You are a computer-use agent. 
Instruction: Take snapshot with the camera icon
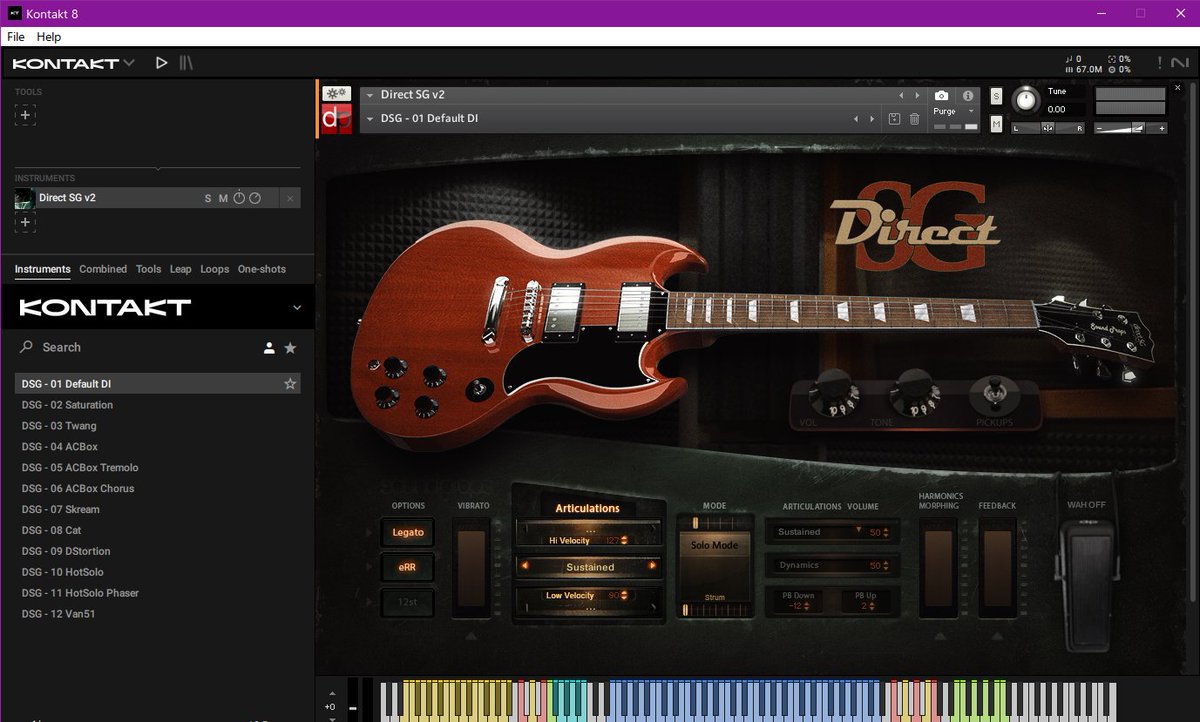point(941,95)
